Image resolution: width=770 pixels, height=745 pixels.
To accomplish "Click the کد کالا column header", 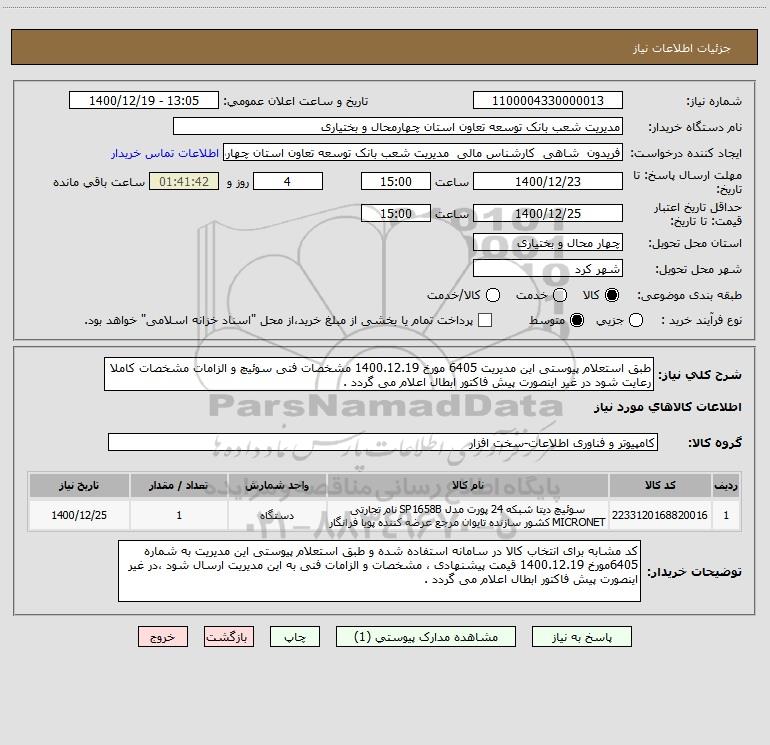I will pos(660,485).
